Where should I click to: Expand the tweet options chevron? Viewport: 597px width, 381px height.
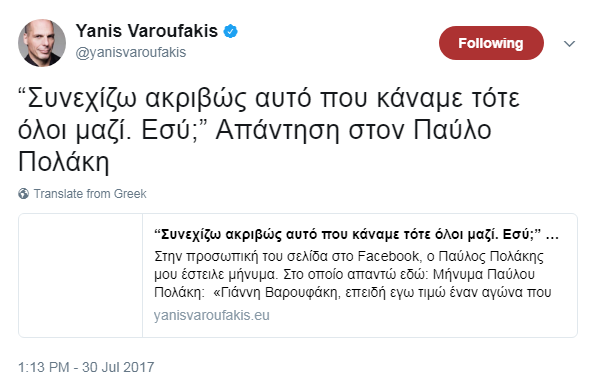pos(569,44)
